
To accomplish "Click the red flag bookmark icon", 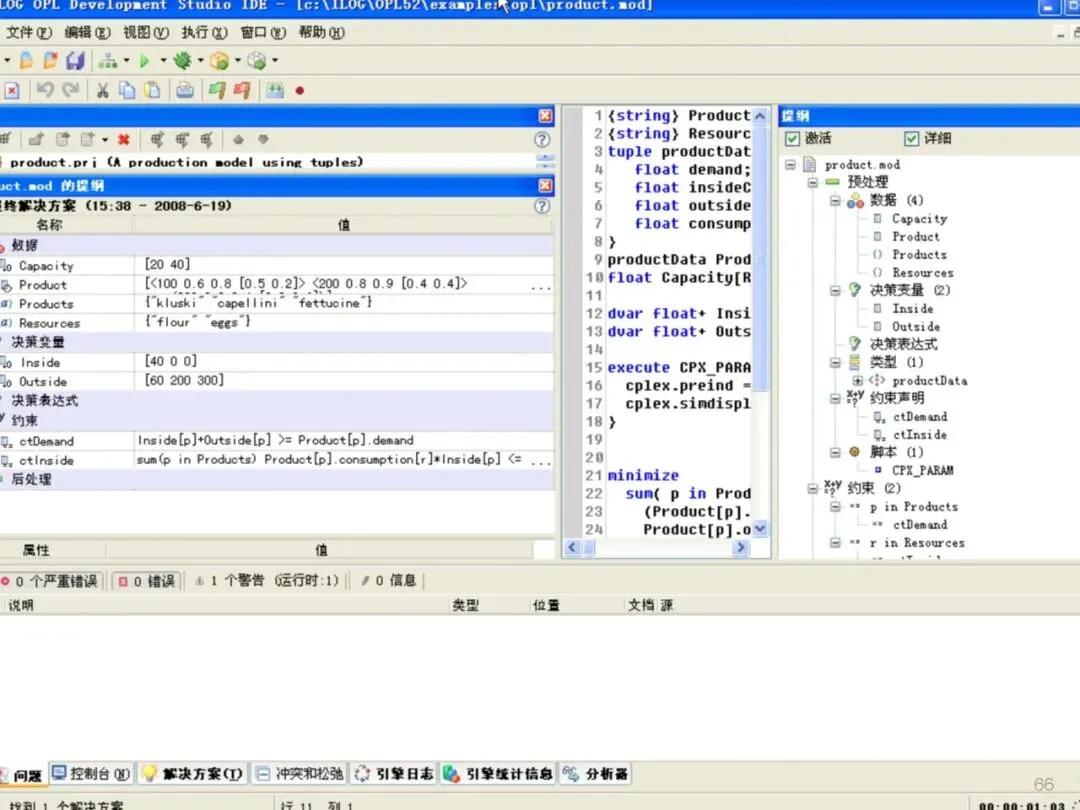I will tap(242, 90).
